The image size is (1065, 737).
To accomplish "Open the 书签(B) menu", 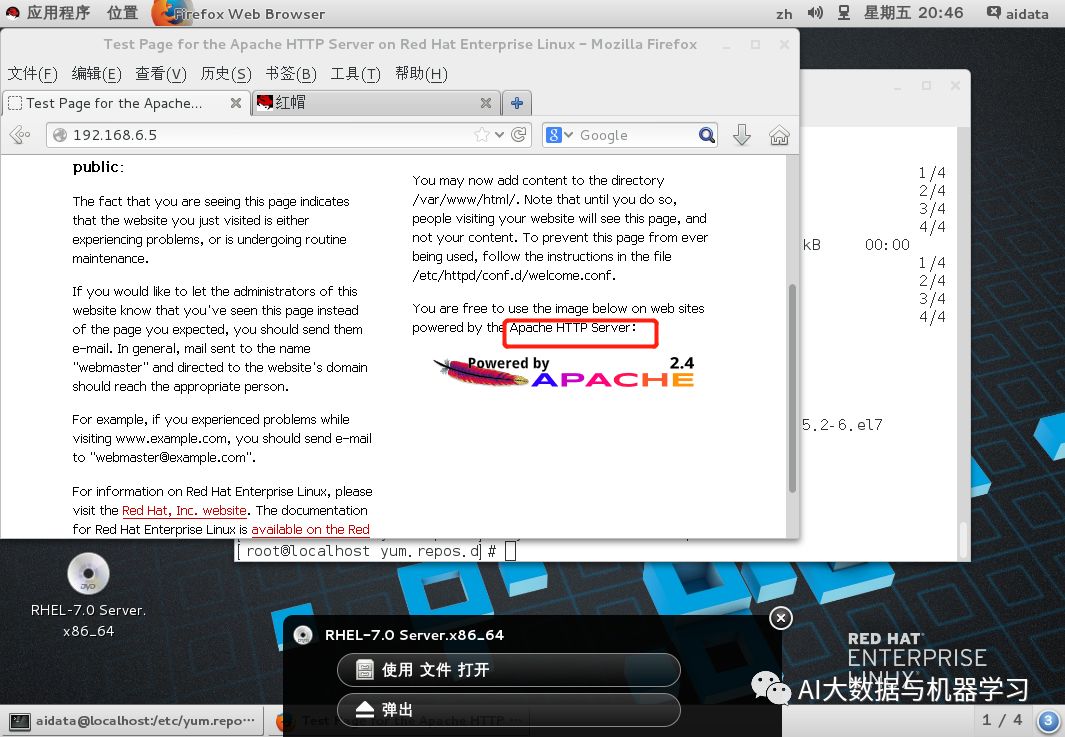I will [x=291, y=73].
